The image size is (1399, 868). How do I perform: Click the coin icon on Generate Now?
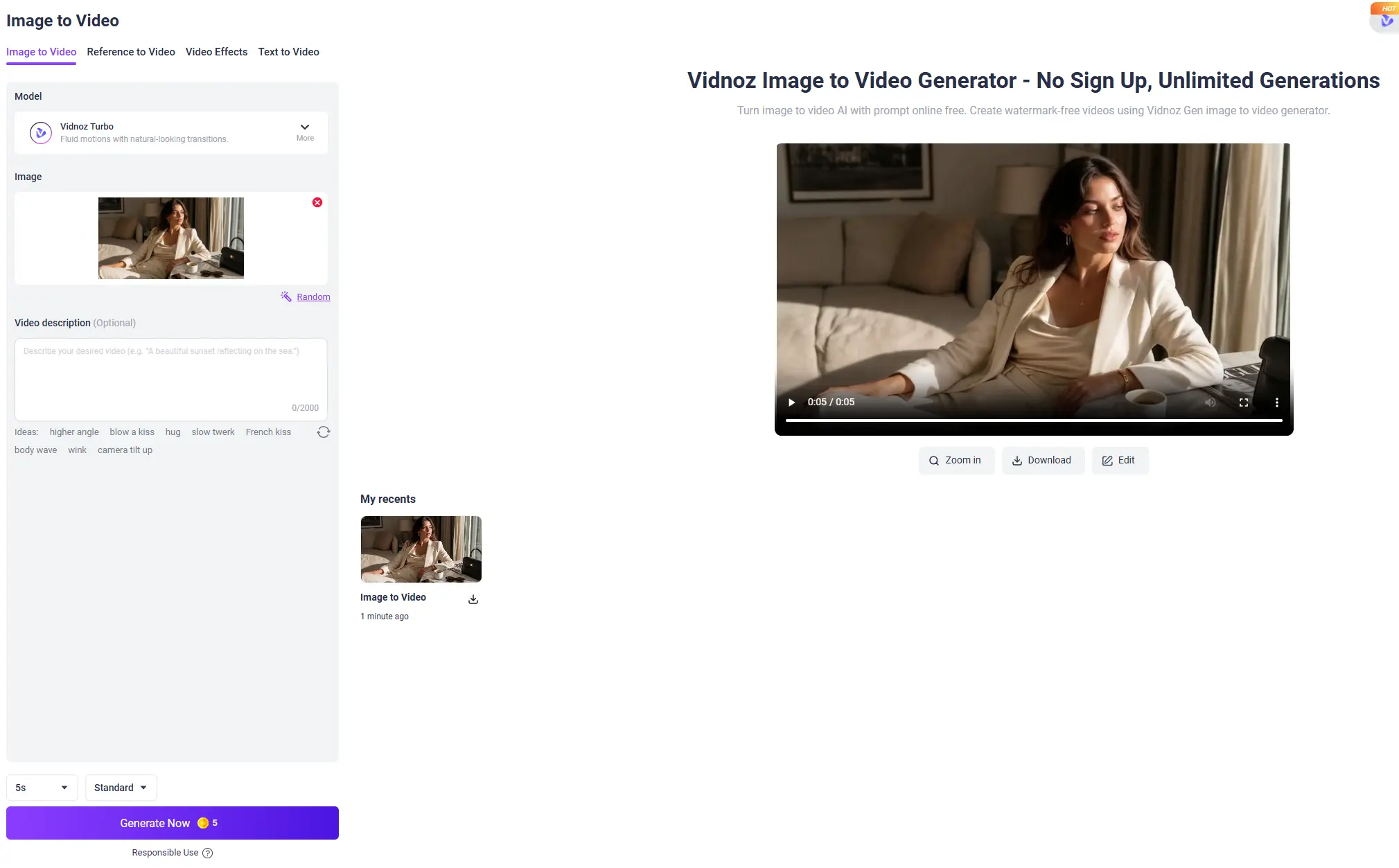(203, 823)
